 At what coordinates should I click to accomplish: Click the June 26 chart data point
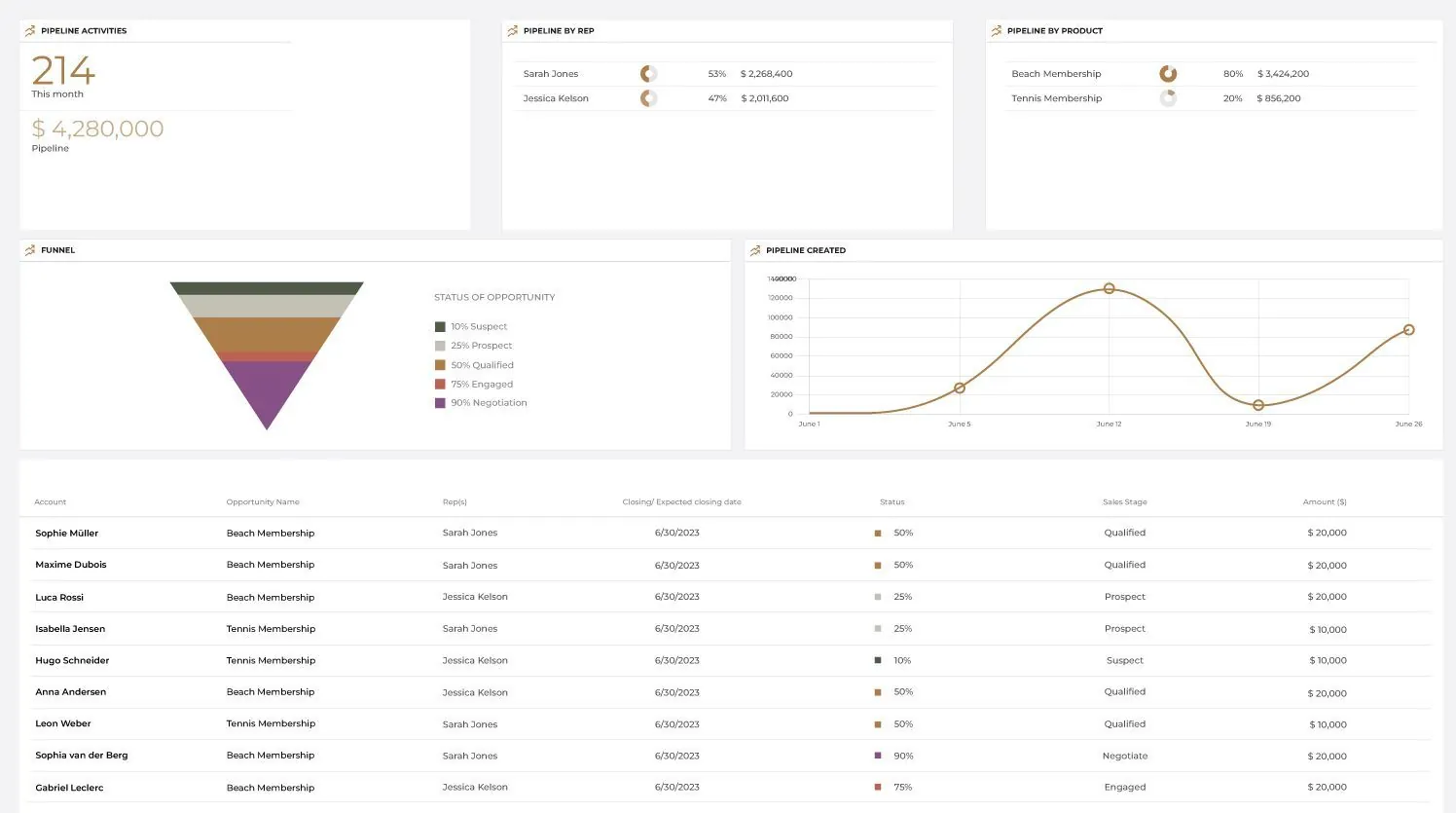pos(1408,330)
